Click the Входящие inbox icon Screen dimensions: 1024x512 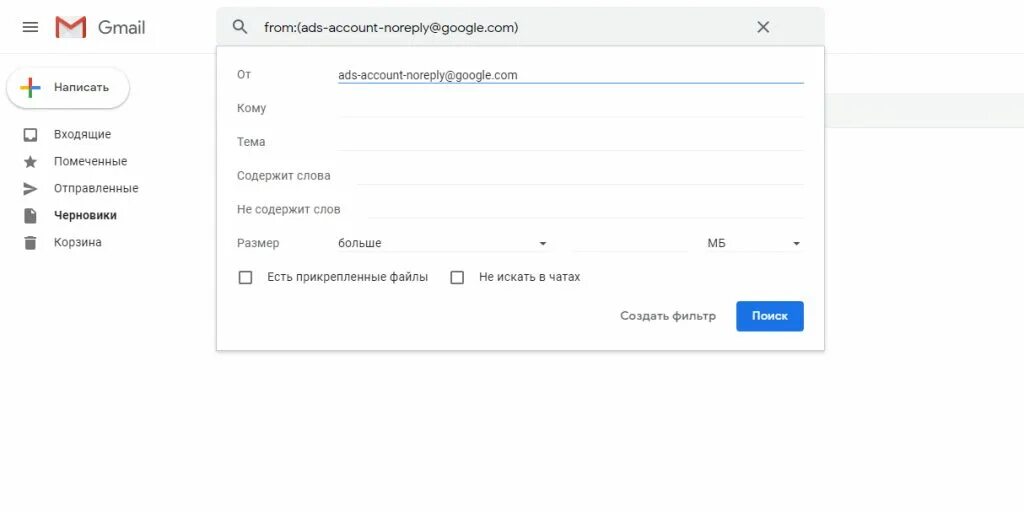coord(30,135)
